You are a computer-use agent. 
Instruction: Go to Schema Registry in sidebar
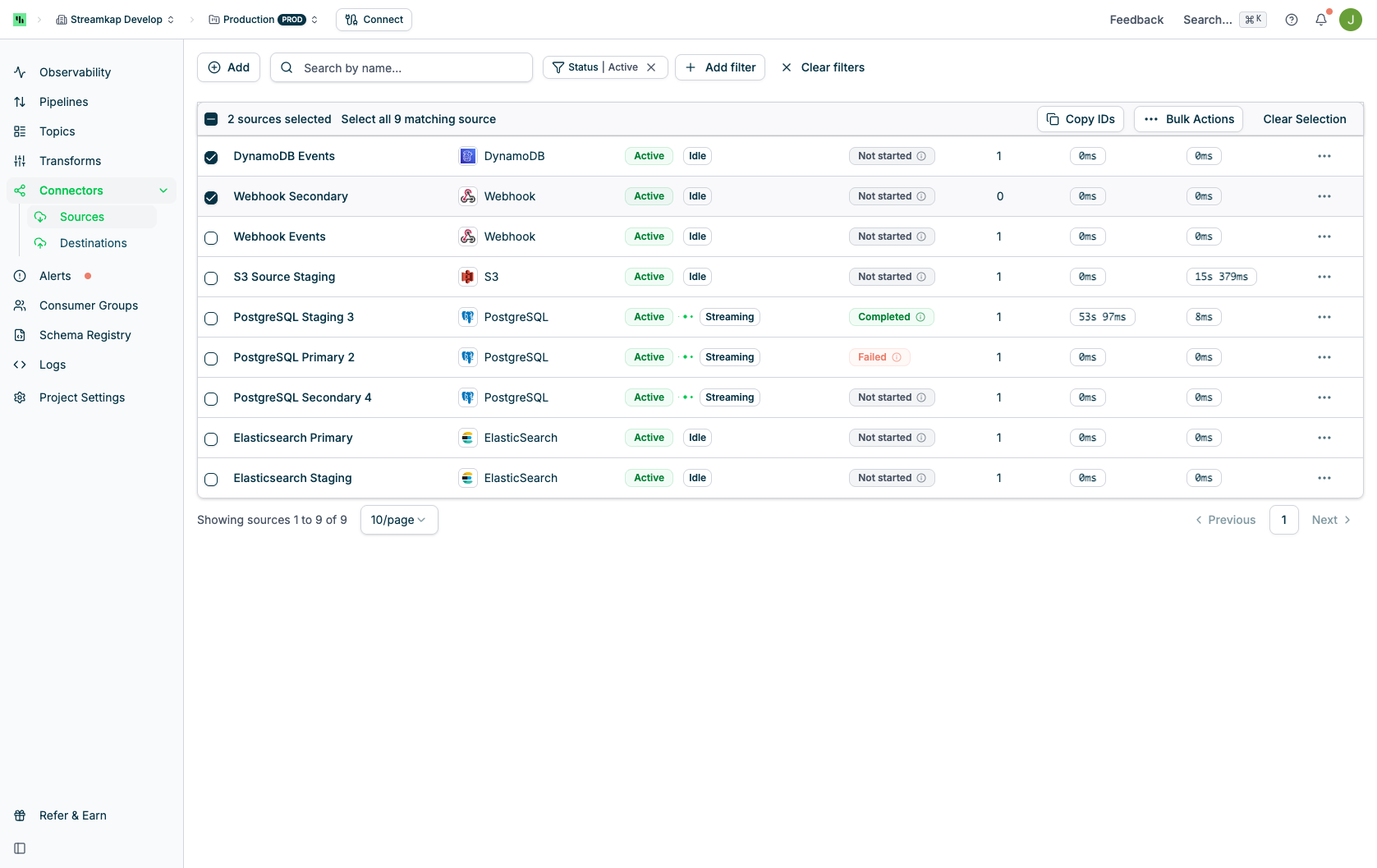[85, 335]
